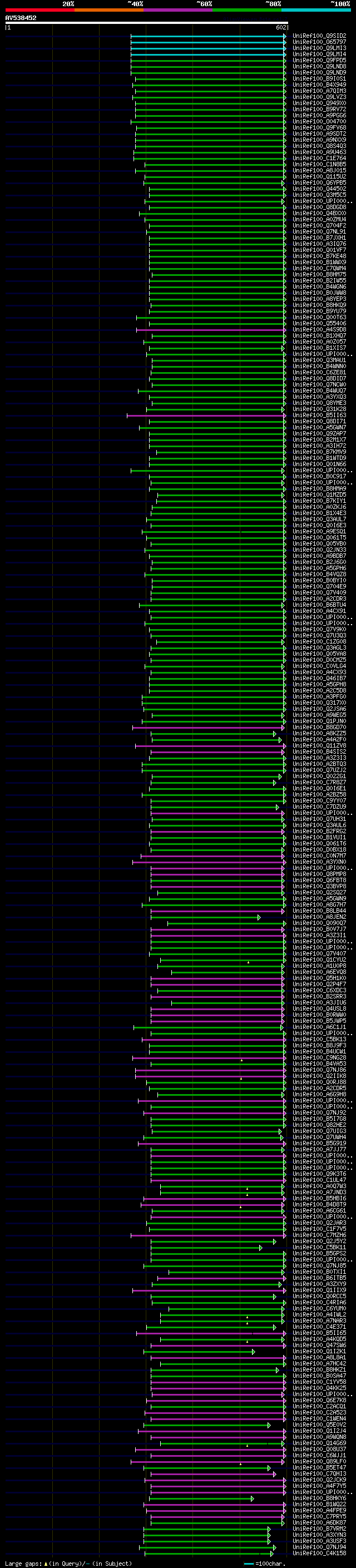Image resolution: width=356 pixels, height=1568 pixels.
Task: Open hit UniRef100_Q9LMI3
Action: [319, 48]
